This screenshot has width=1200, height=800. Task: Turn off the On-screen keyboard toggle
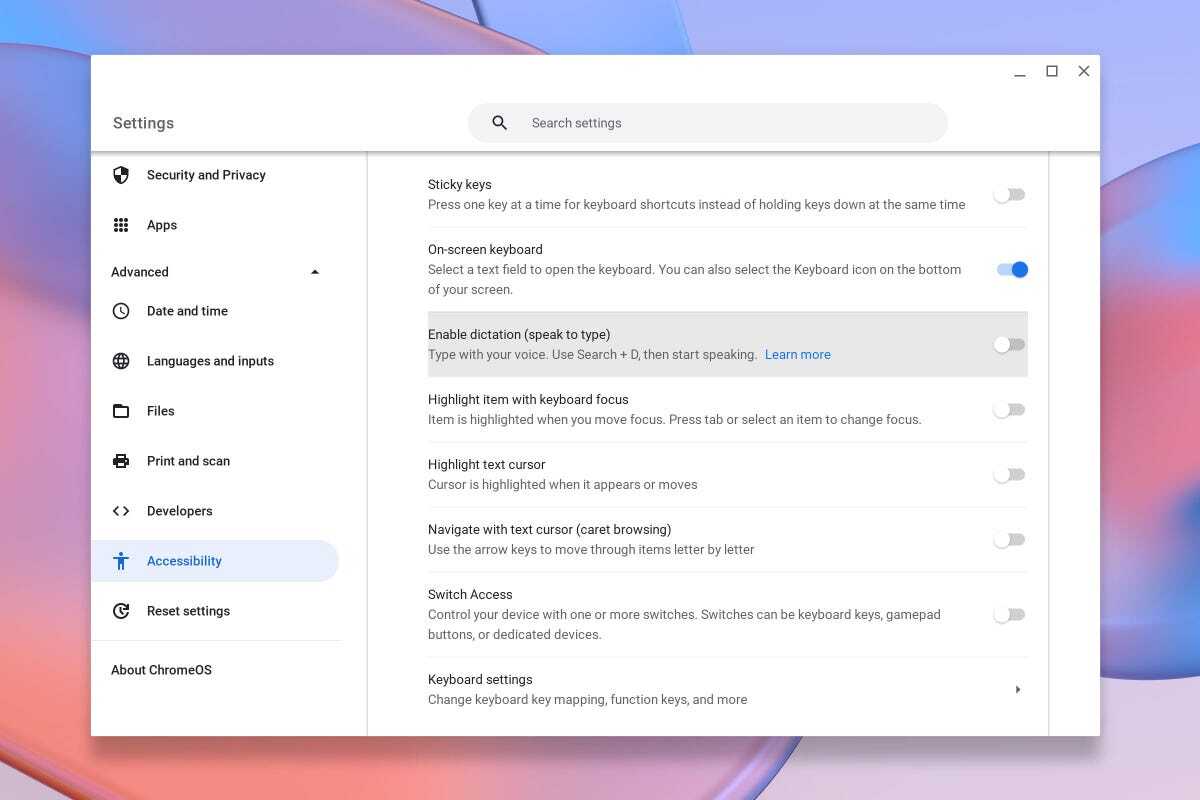tap(1012, 269)
